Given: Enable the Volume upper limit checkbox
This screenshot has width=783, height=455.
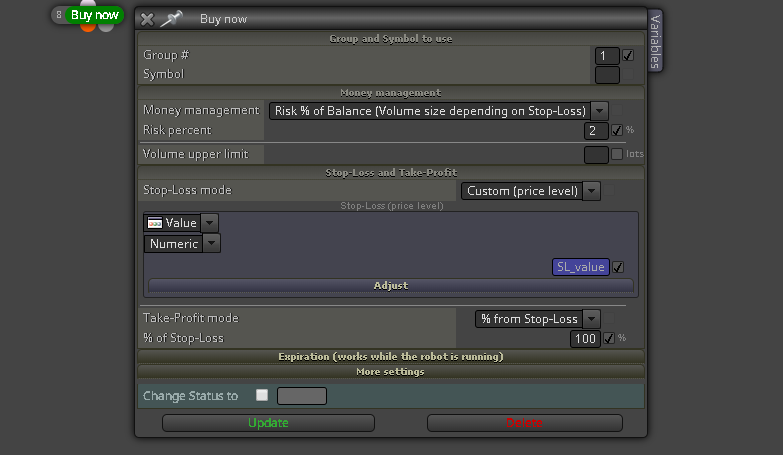Looking at the screenshot, I should (x=617, y=154).
